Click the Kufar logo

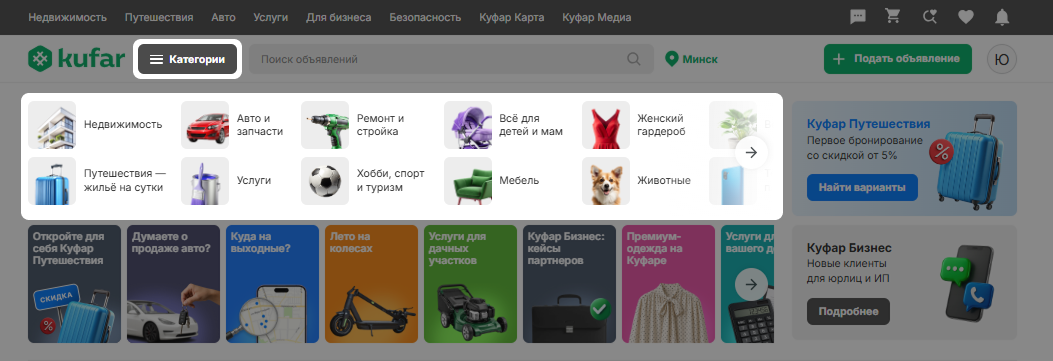(77, 59)
